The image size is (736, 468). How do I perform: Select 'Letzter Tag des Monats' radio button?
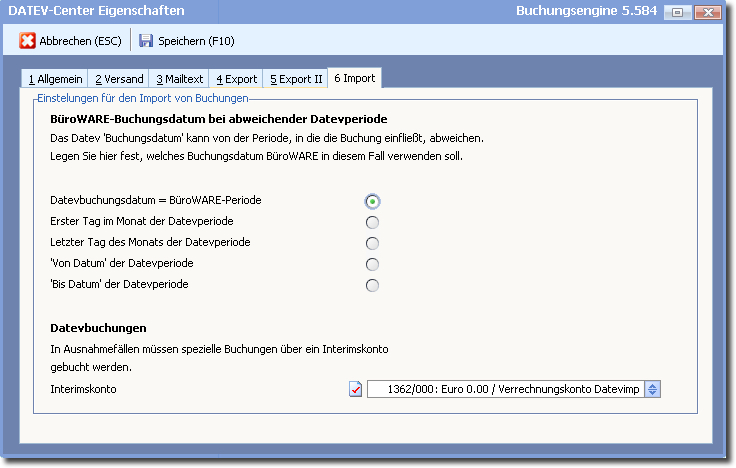(373, 243)
